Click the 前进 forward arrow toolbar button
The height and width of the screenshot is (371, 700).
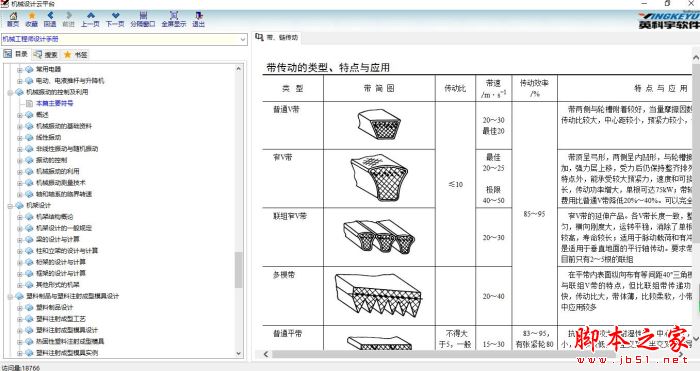69,20
